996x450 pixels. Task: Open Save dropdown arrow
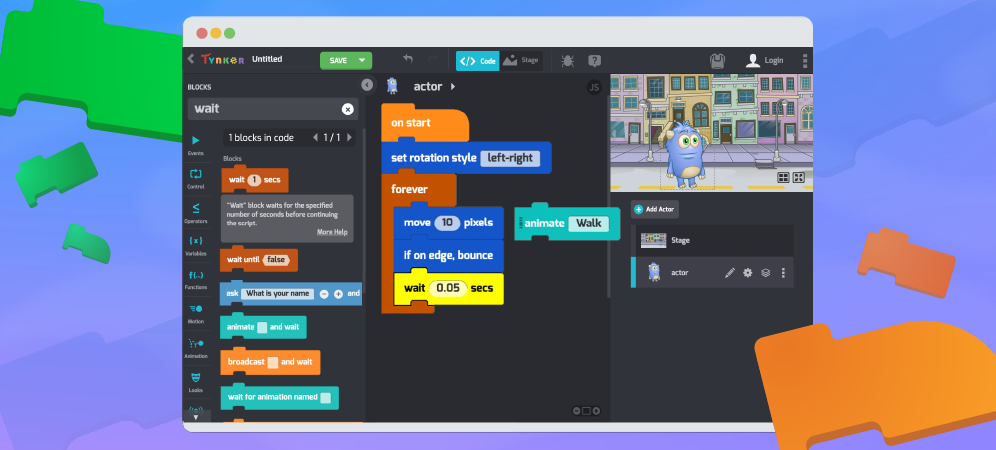362,60
